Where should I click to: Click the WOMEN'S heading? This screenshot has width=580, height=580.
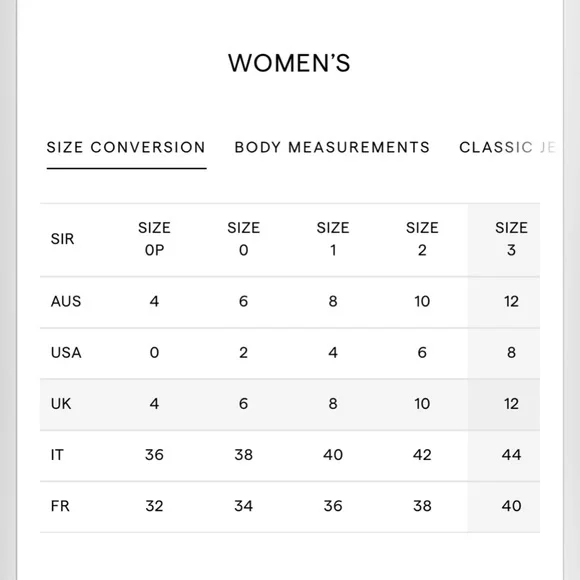[289, 63]
